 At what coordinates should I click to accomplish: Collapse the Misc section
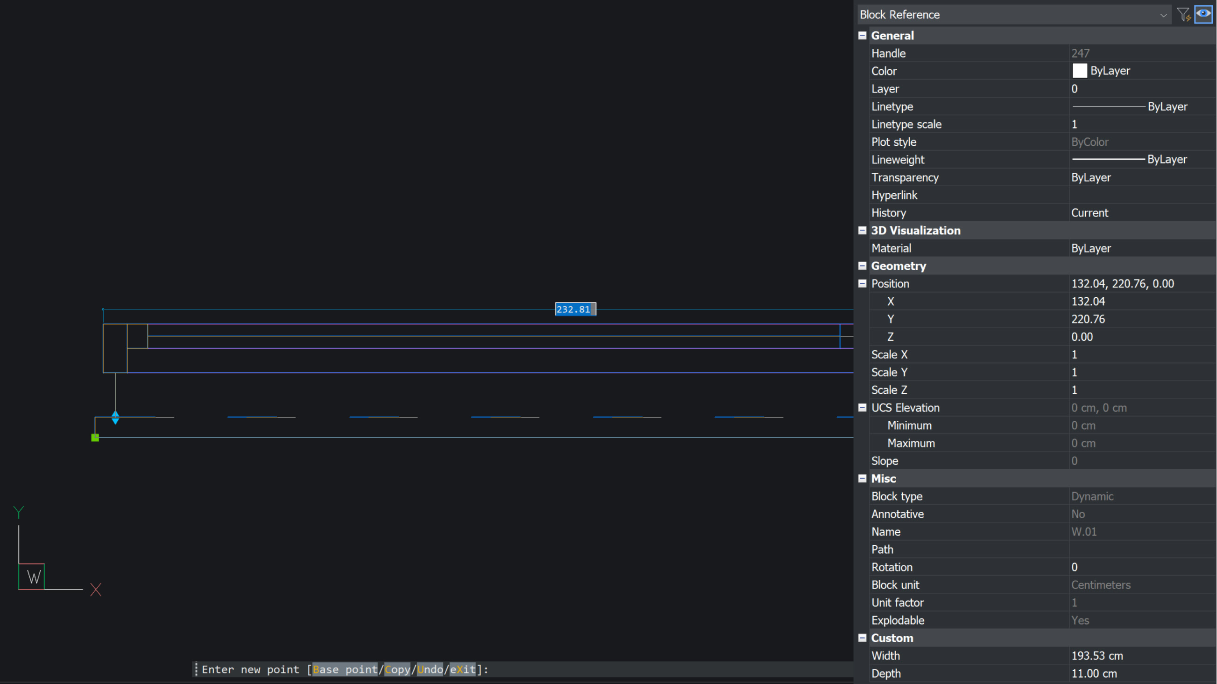tap(862, 479)
